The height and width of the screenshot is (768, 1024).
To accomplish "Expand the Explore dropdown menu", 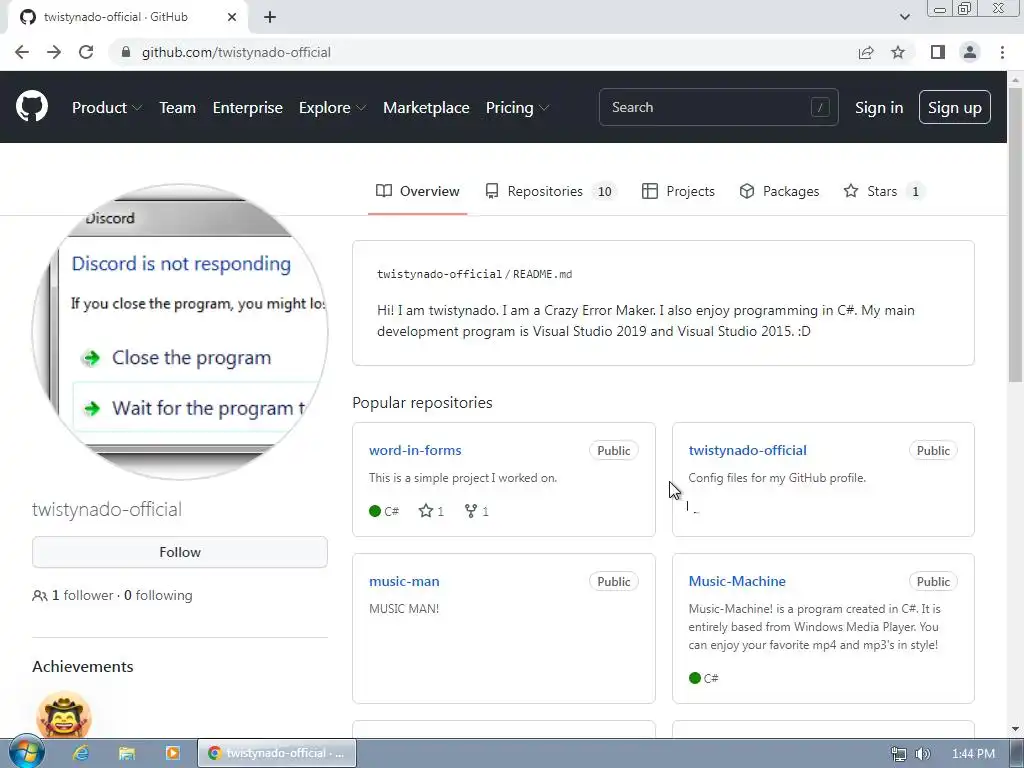I will [332, 108].
